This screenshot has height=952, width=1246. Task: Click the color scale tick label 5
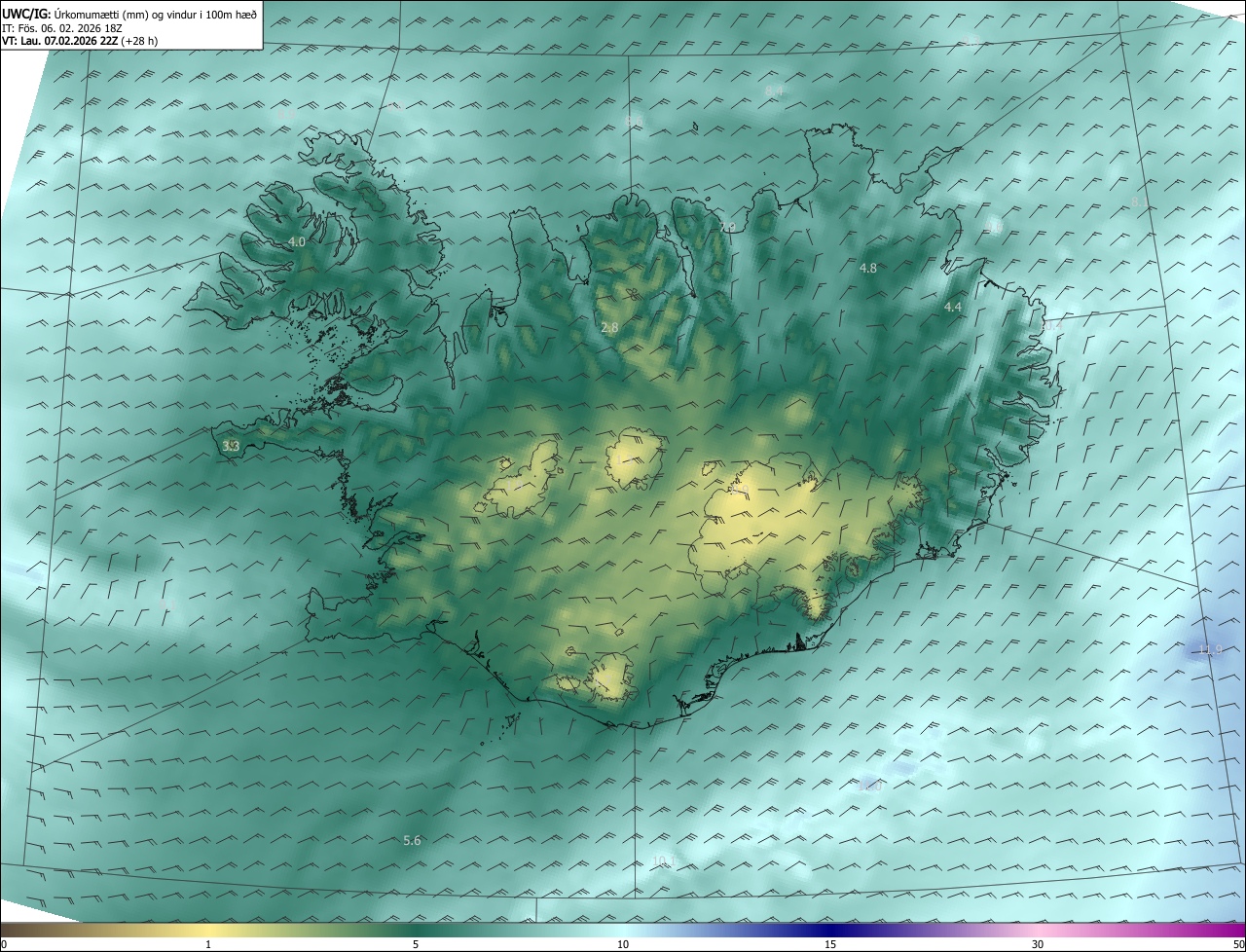[417, 944]
